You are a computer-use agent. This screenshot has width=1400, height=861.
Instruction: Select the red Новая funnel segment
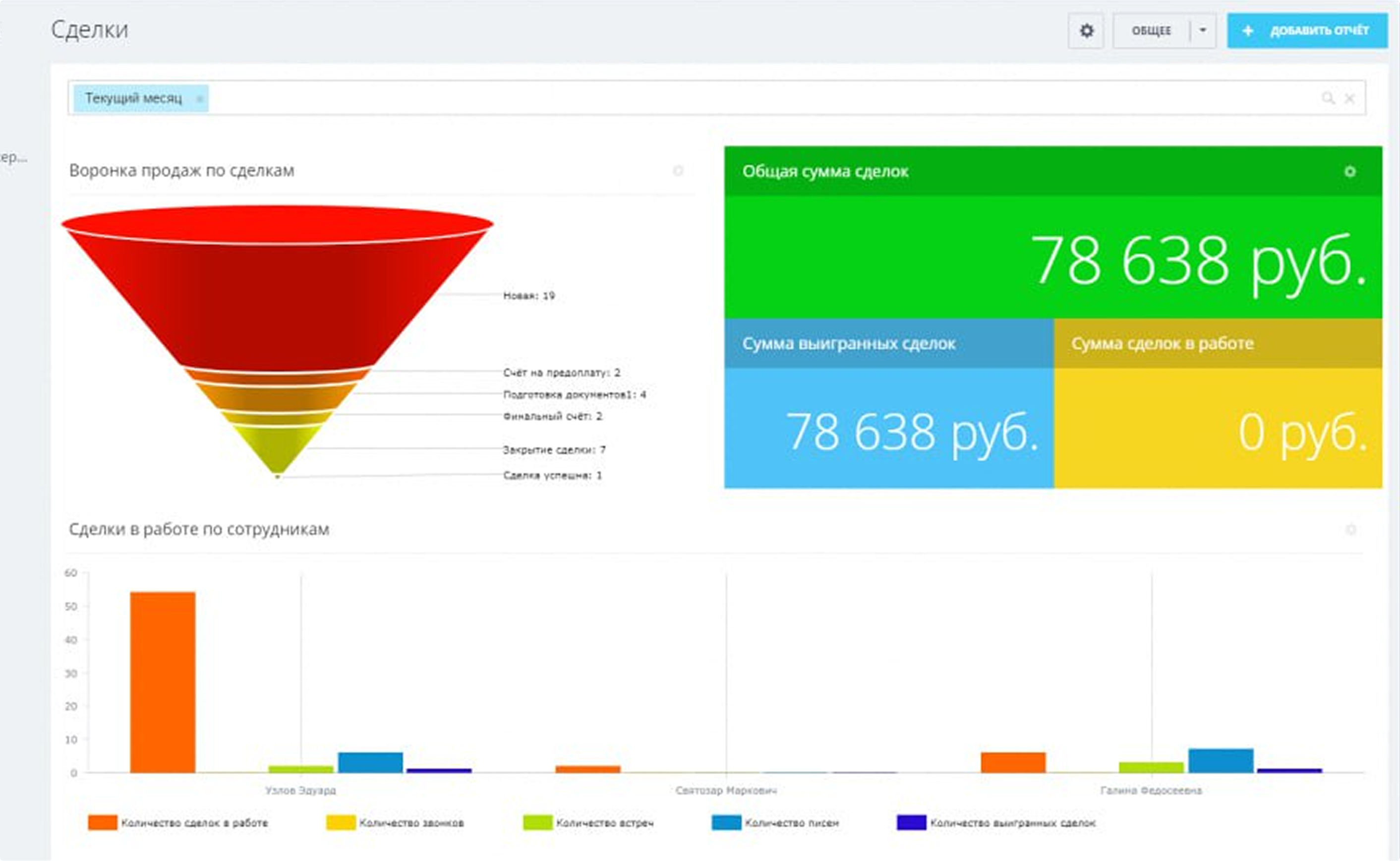point(277,296)
